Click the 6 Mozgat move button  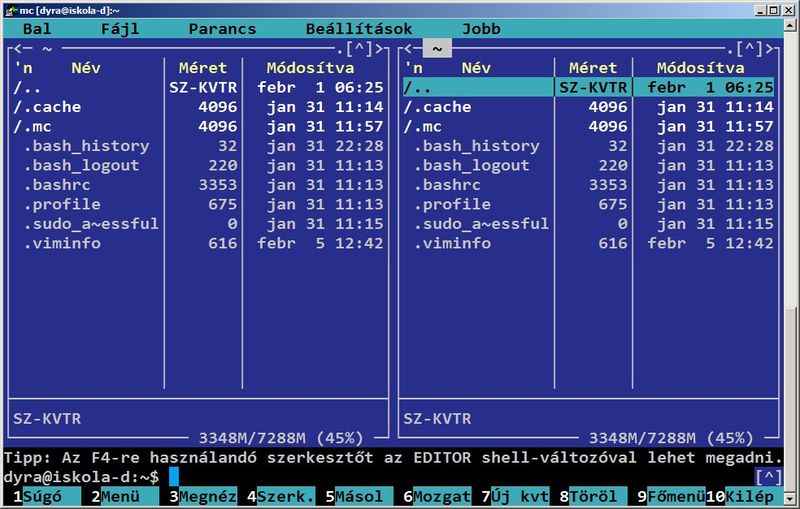point(437,496)
